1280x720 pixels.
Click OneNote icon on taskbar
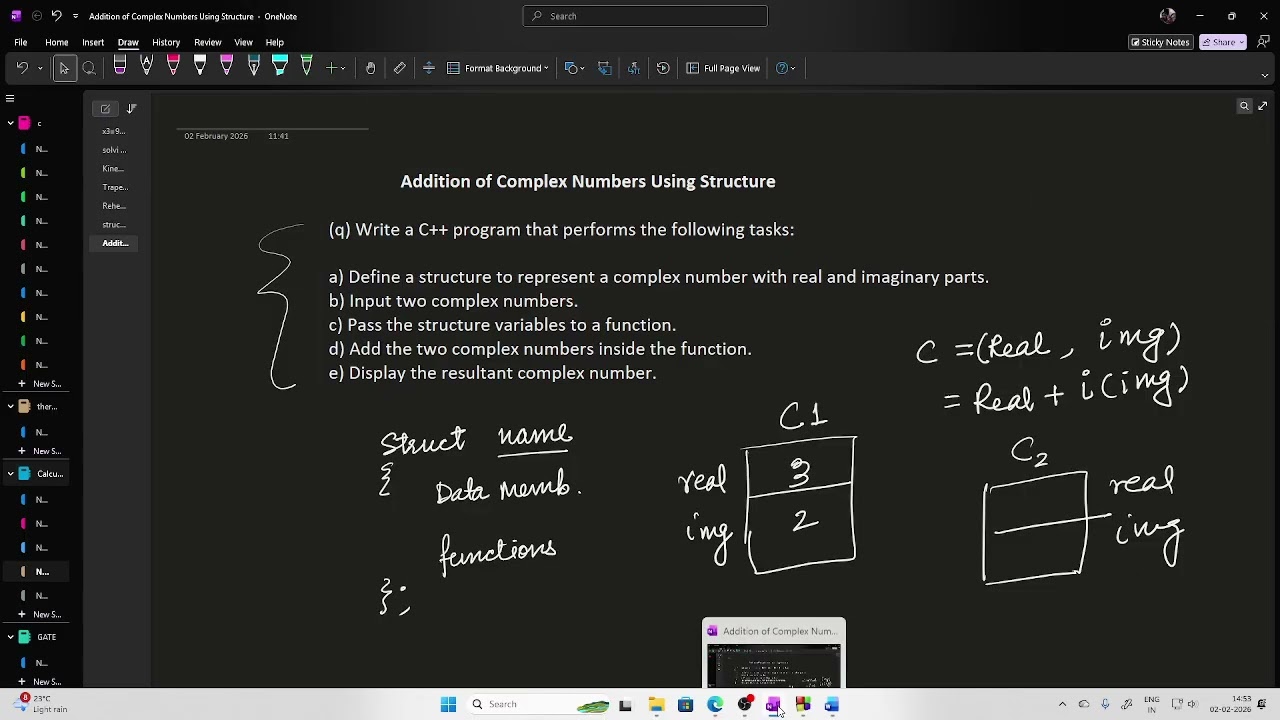tap(773, 705)
